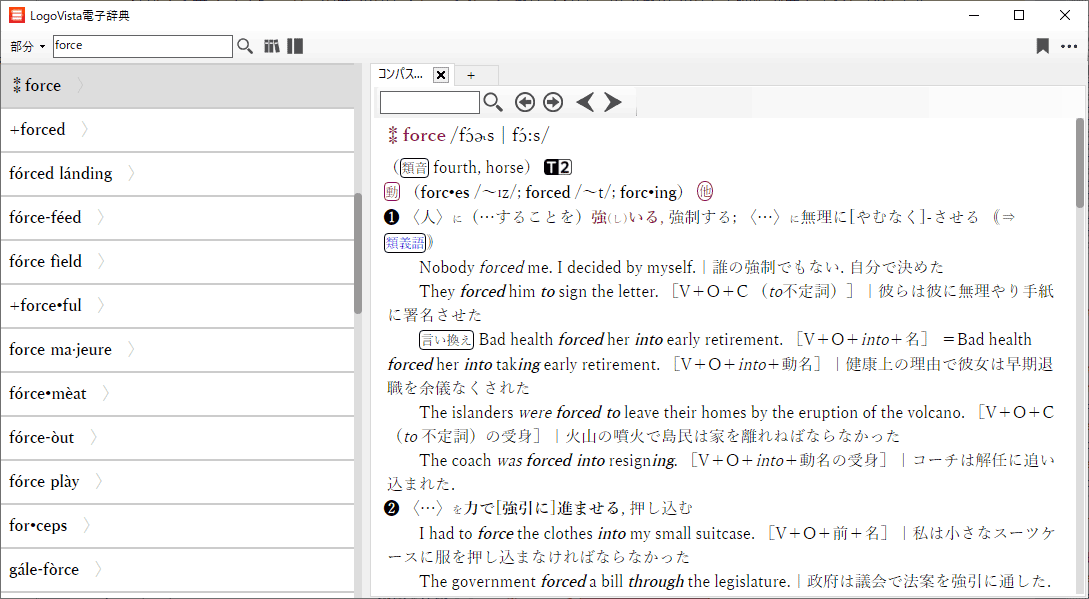Open the dictionary bookshelf icon

pos(272,46)
